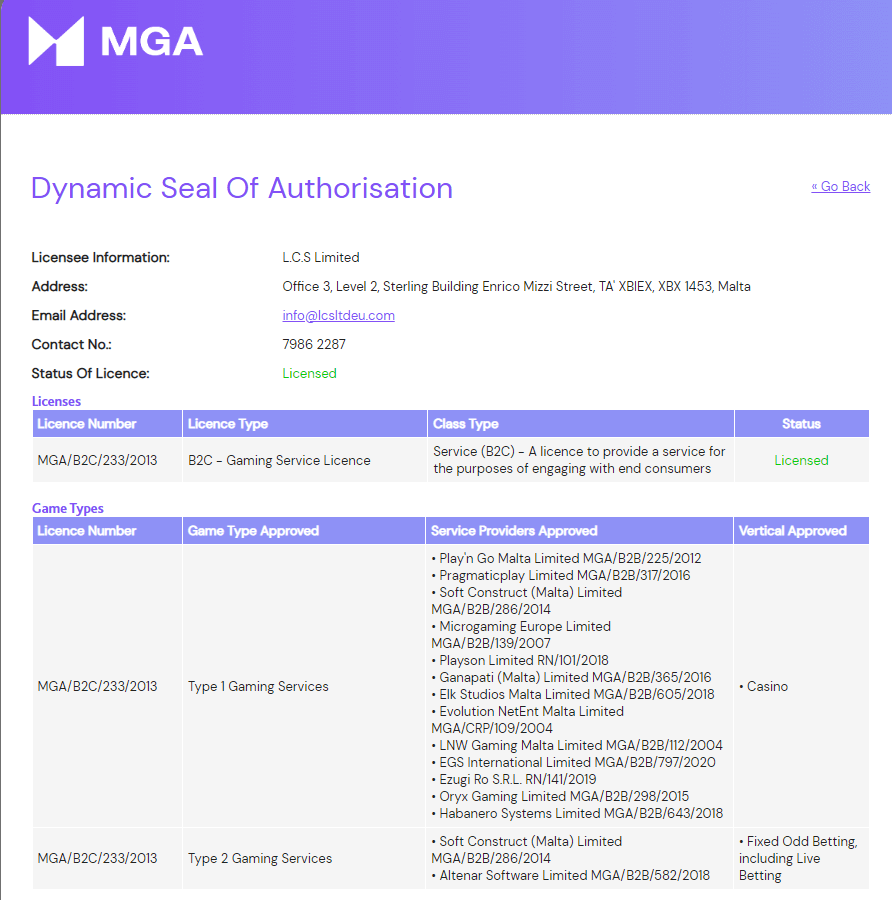Click the Status column header
This screenshot has height=900, width=892.
801,424
